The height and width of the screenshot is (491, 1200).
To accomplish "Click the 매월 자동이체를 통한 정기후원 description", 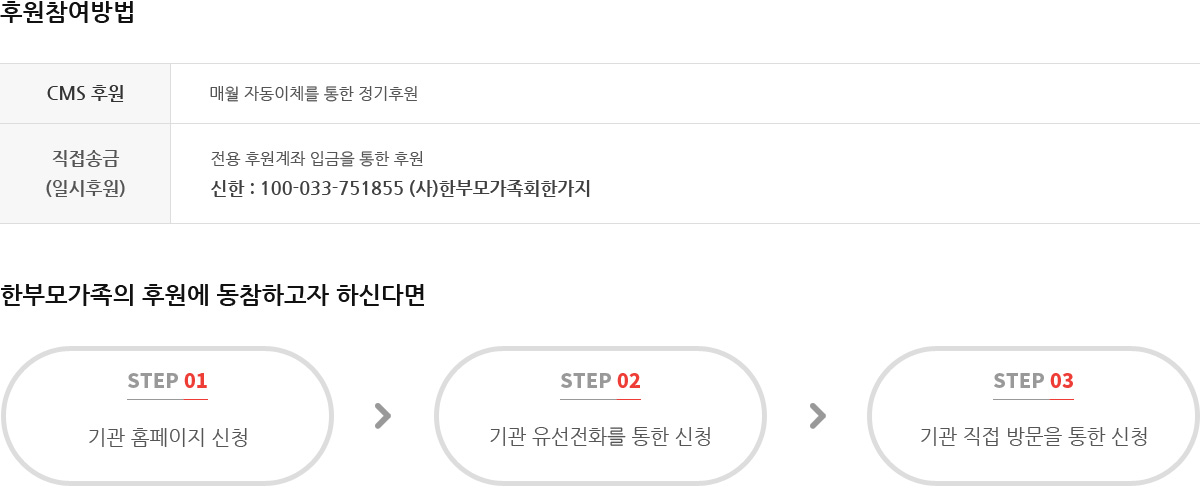I will click(x=314, y=94).
